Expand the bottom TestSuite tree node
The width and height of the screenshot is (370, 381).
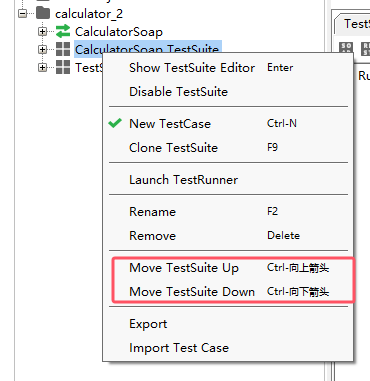(42, 67)
